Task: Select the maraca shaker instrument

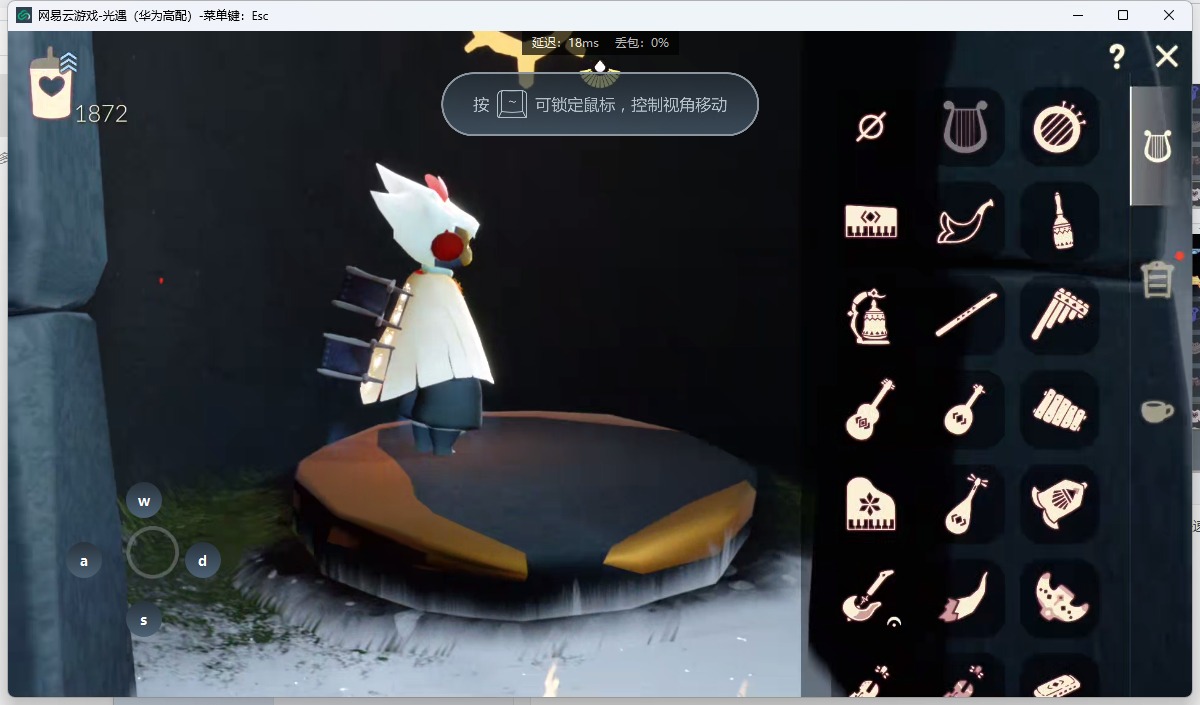Action: (1059, 221)
